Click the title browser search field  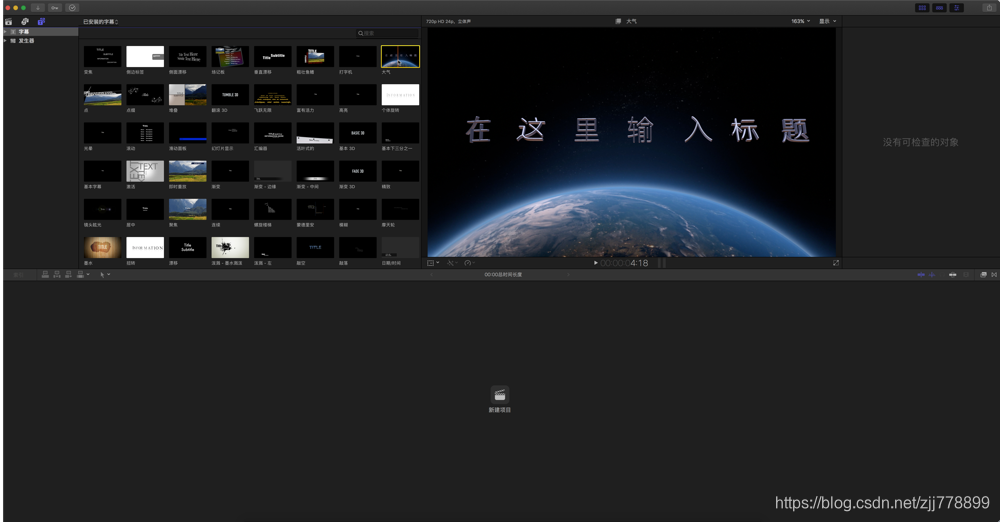[x=387, y=33]
